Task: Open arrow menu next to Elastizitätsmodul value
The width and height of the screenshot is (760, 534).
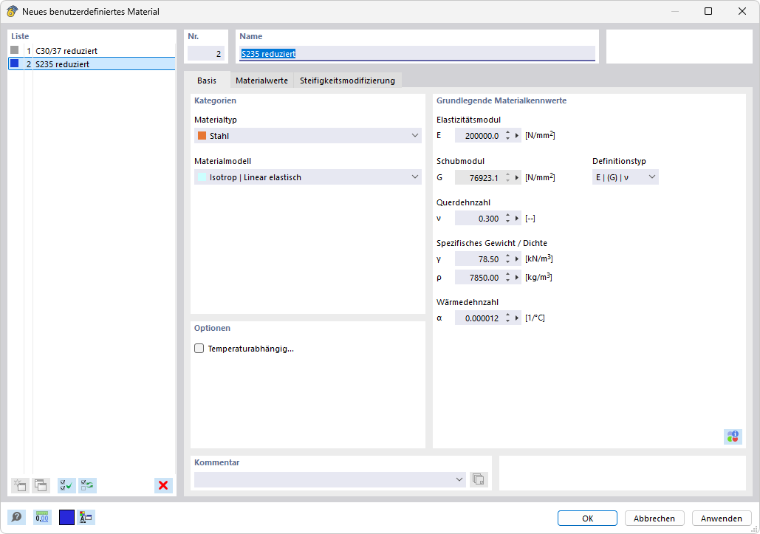Action: [x=517, y=136]
